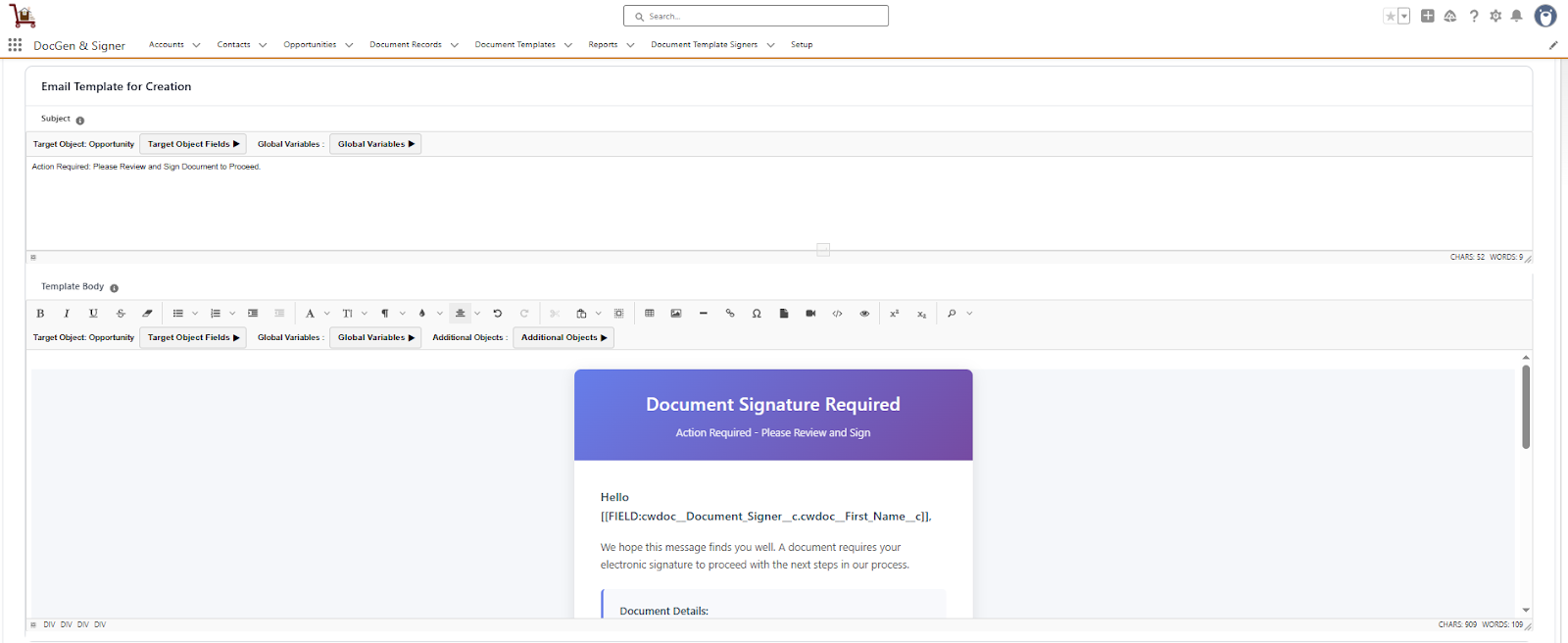Open the Font dropdown arrow

[x=327, y=314]
